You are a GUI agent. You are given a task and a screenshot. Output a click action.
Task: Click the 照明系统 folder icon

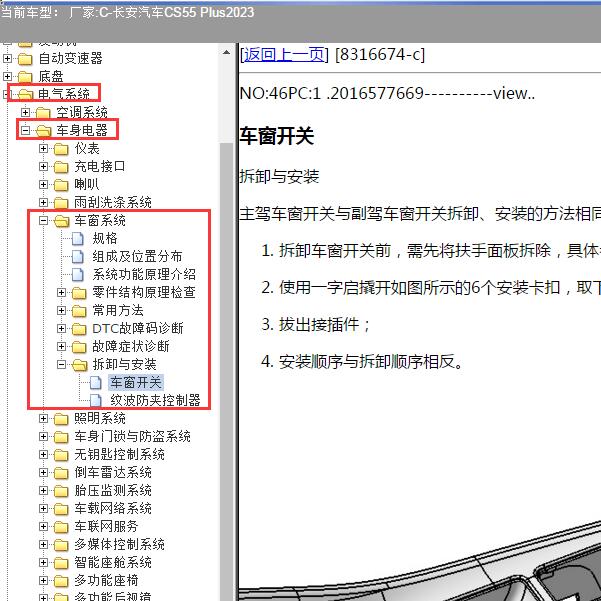(61, 419)
